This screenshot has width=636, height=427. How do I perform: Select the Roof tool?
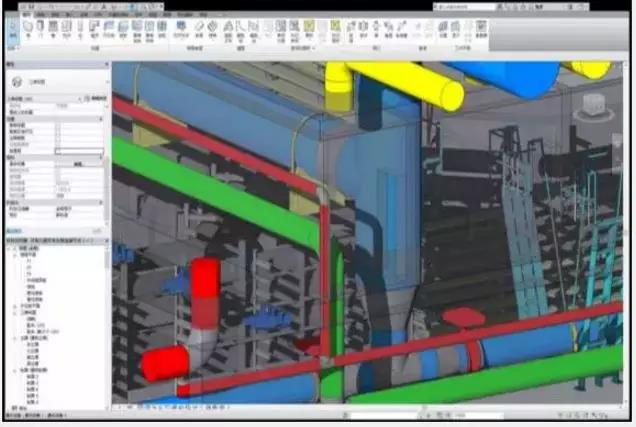click(94, 30)
